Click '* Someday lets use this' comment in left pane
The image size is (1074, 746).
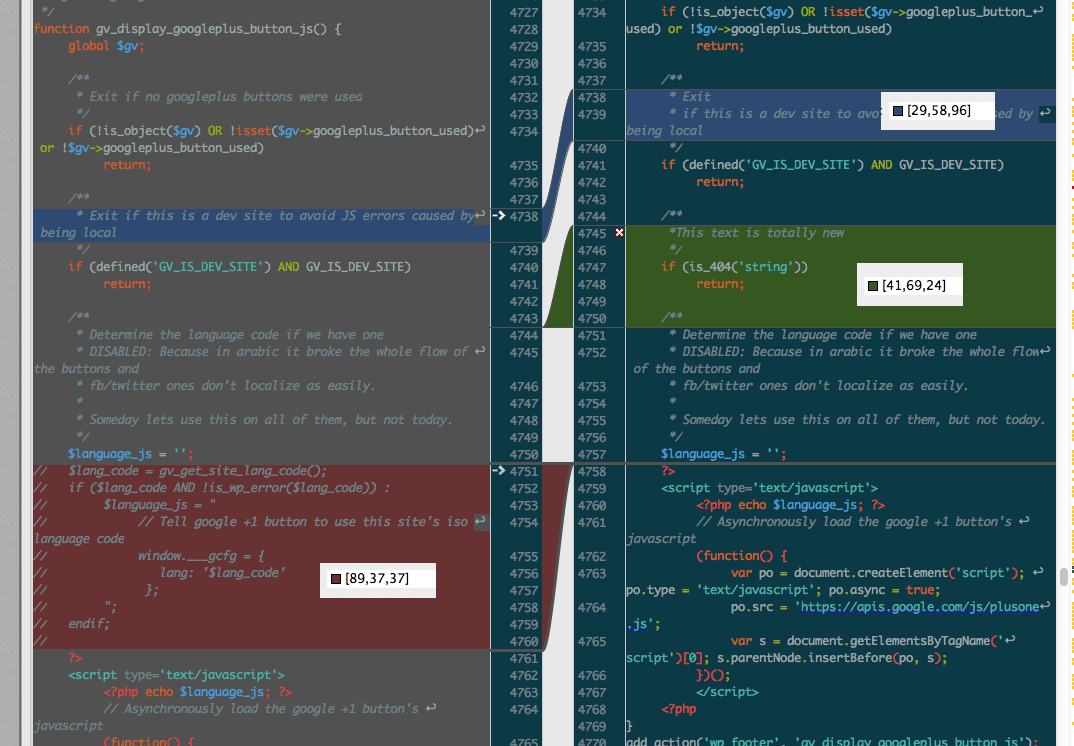(264, 419)
